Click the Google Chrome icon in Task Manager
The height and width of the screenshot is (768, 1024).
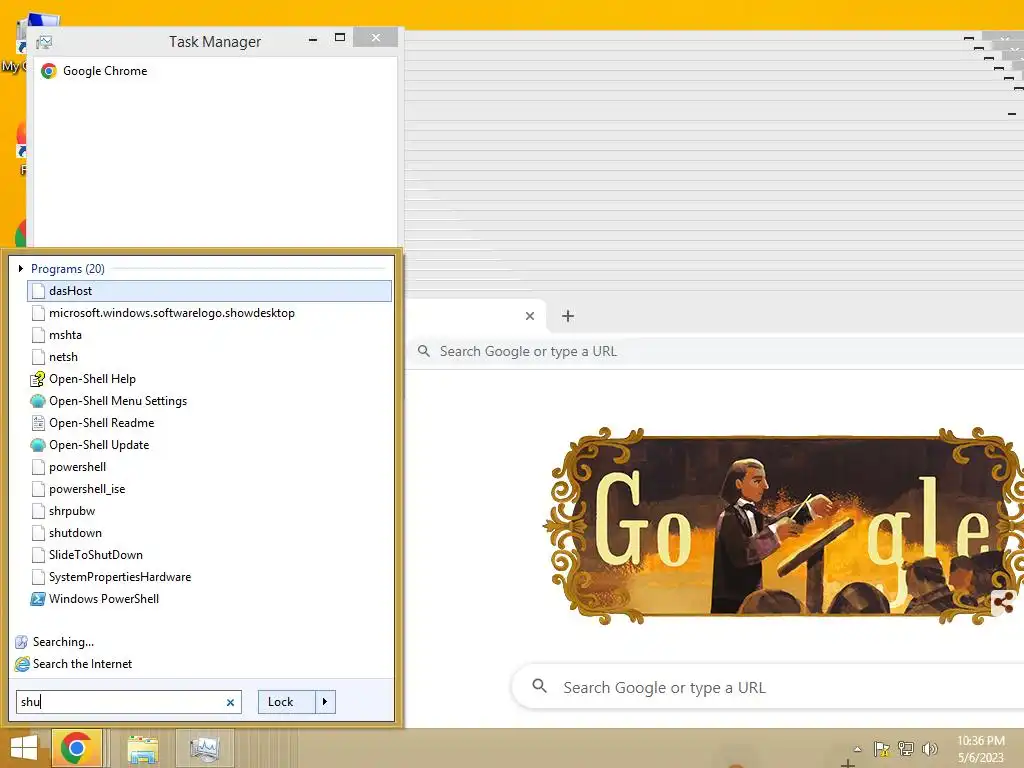pos(48,71)
